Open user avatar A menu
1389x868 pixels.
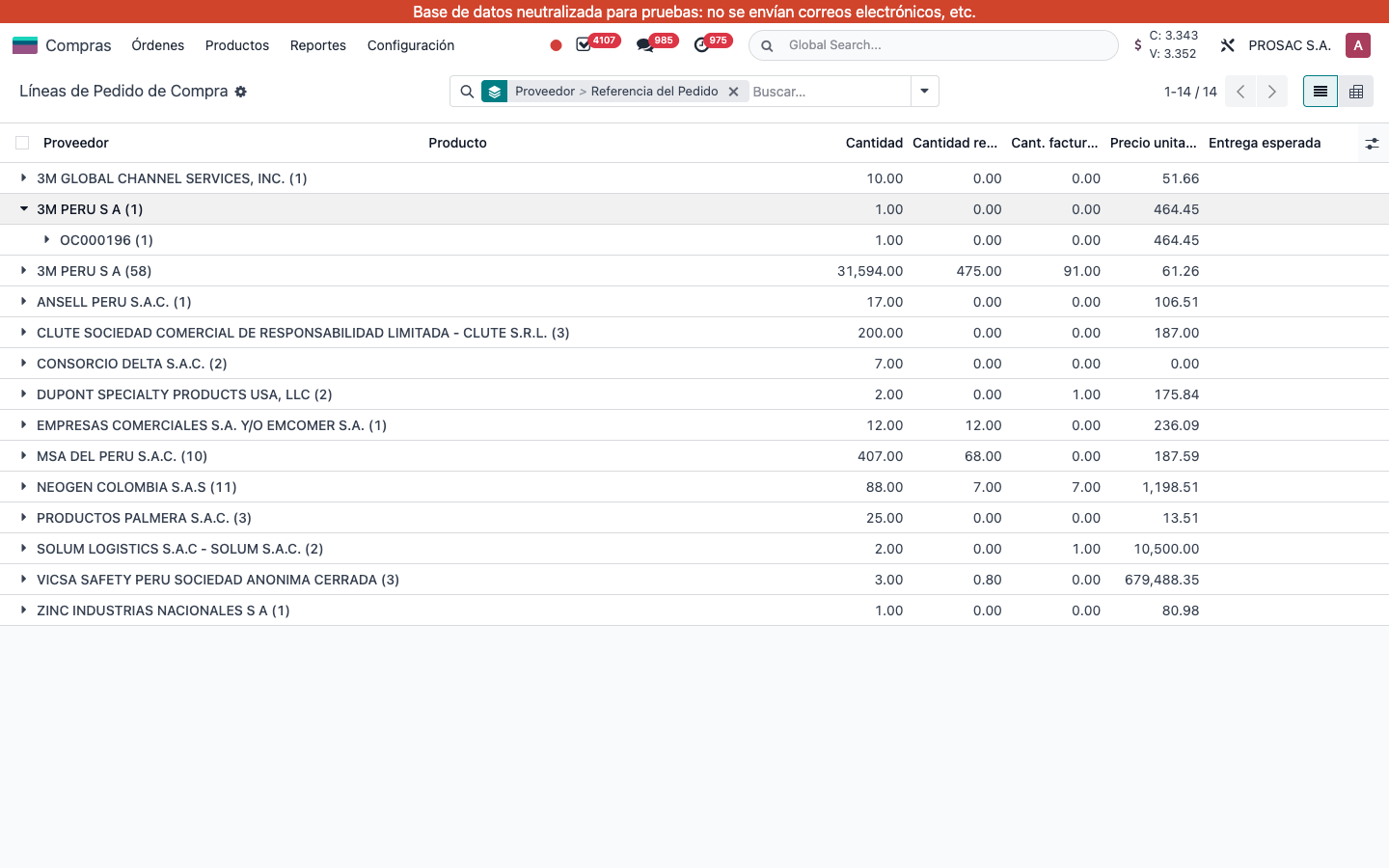1358,45
